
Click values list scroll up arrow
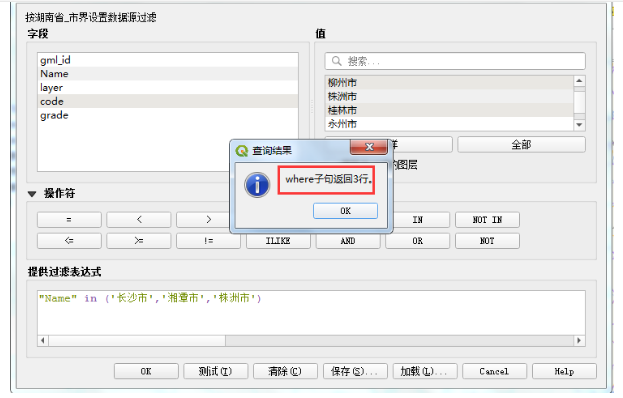click(579, 81)
